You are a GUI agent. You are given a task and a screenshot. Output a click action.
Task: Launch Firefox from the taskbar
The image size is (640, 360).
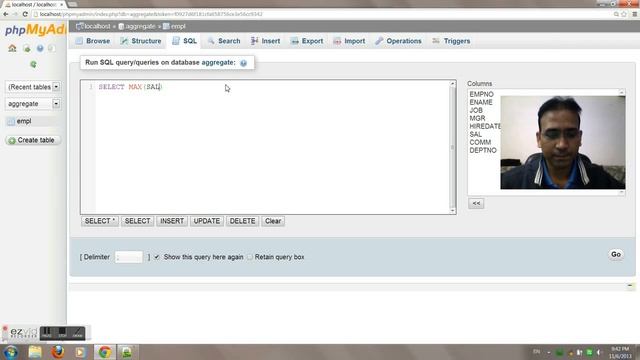point(58,352)
